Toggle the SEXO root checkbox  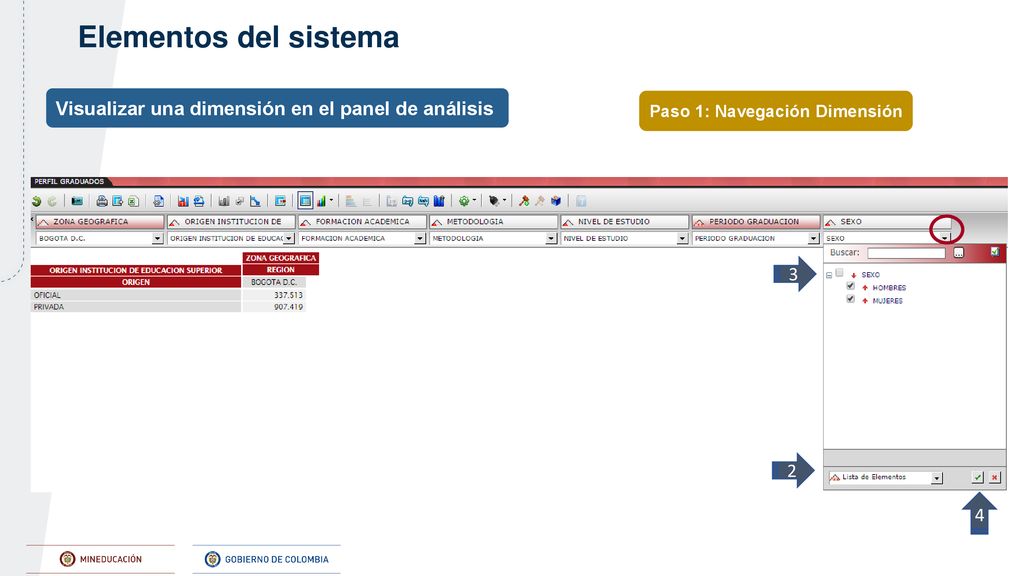(x=839, y=273)
